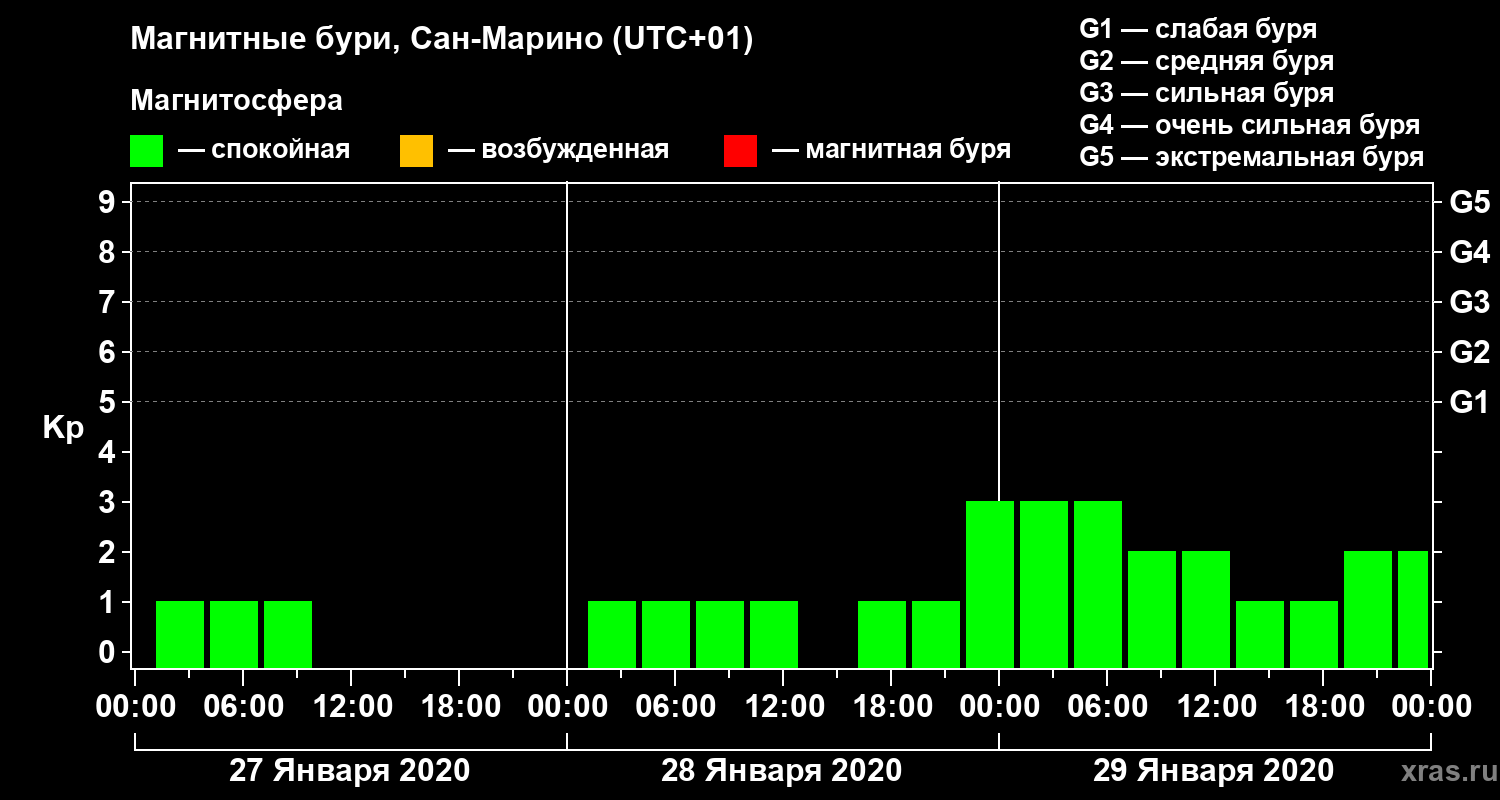Screen dimensions: 1500x800
Task: Click the '0' value on Kp axis
Action: point(109,652)
